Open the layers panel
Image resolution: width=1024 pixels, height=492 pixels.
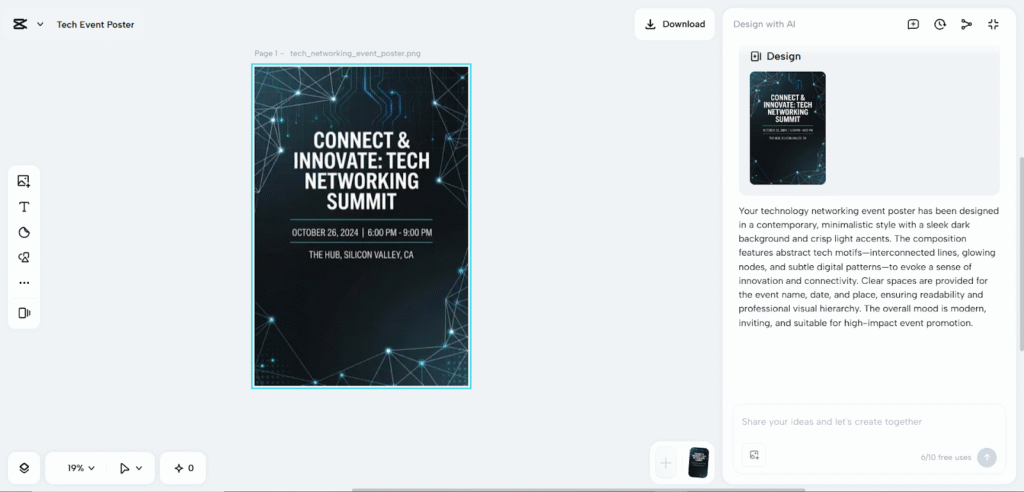(24, 468)
